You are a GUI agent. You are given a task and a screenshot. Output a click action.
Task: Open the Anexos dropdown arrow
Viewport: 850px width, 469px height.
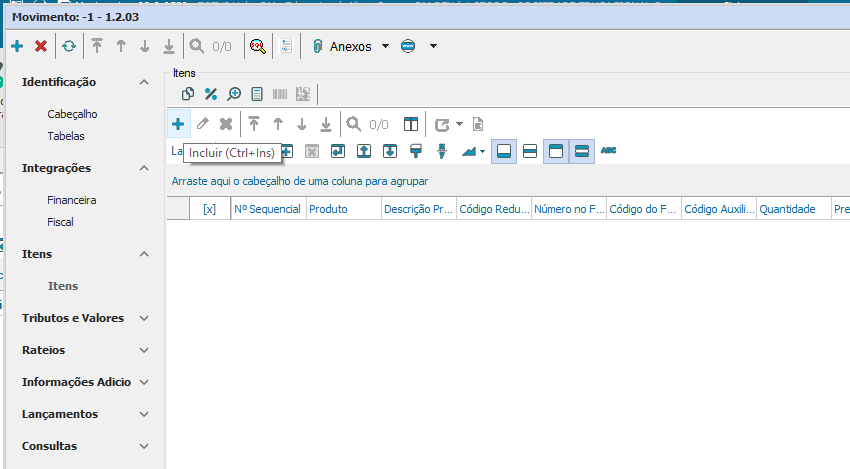click(x=385, y=46)
